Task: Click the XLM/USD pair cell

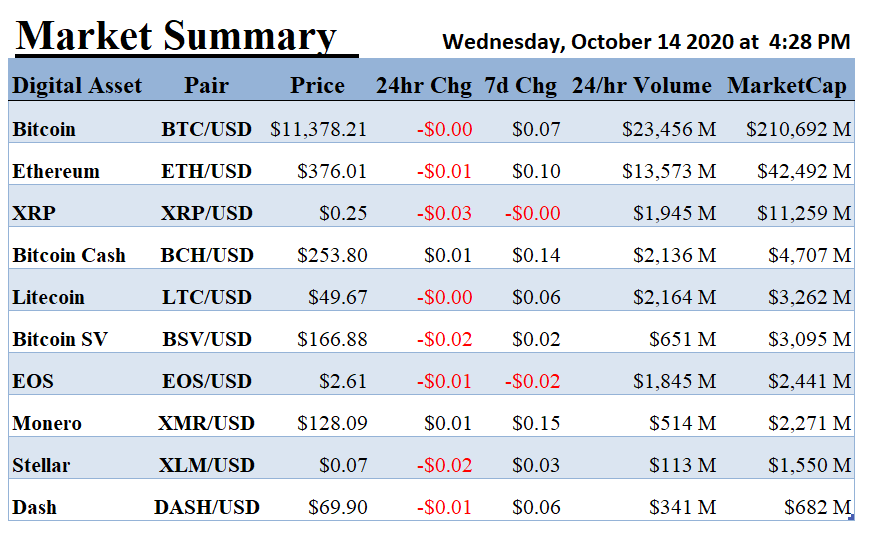Action: coord(207,465)
